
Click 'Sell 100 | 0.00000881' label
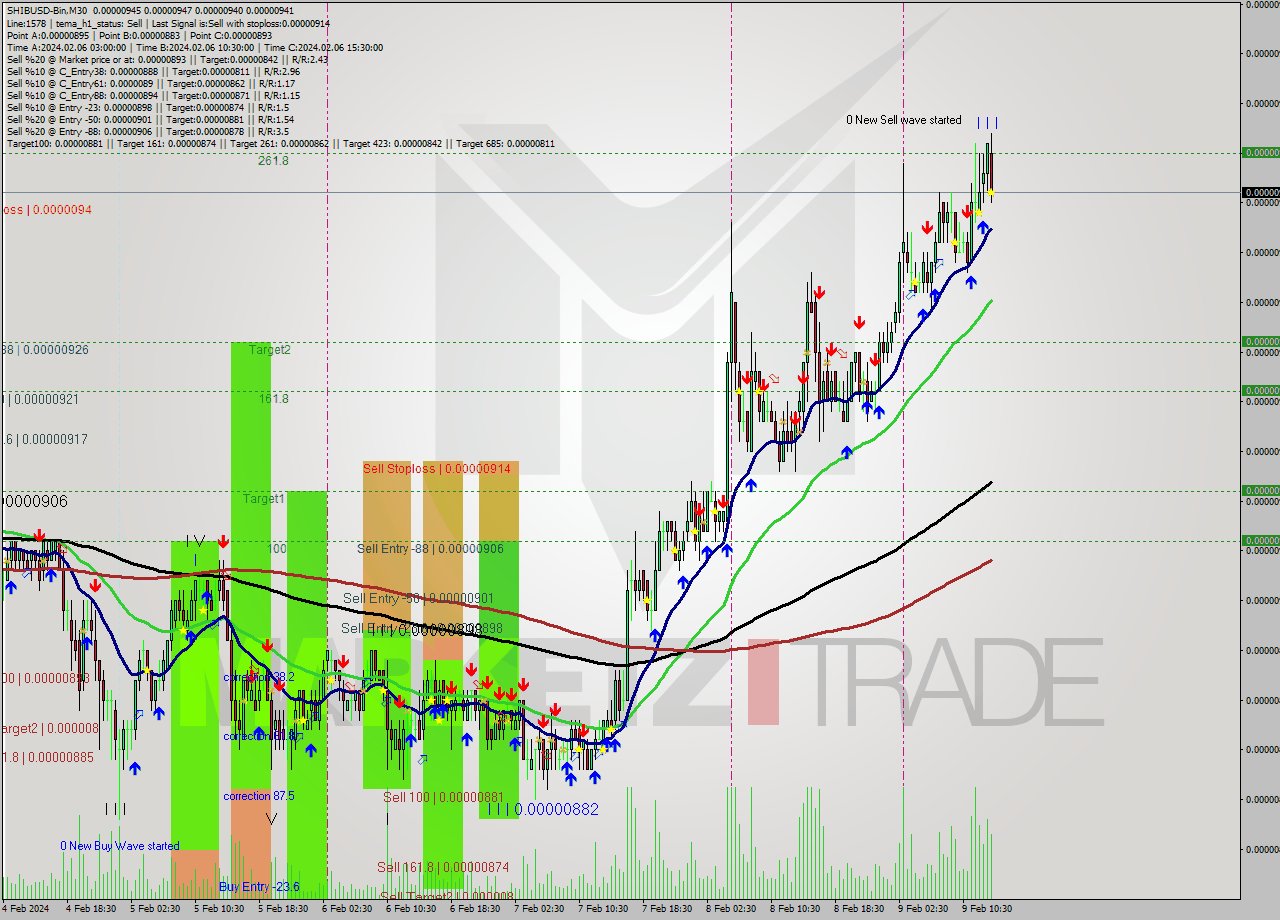click(x=446, y=797)
